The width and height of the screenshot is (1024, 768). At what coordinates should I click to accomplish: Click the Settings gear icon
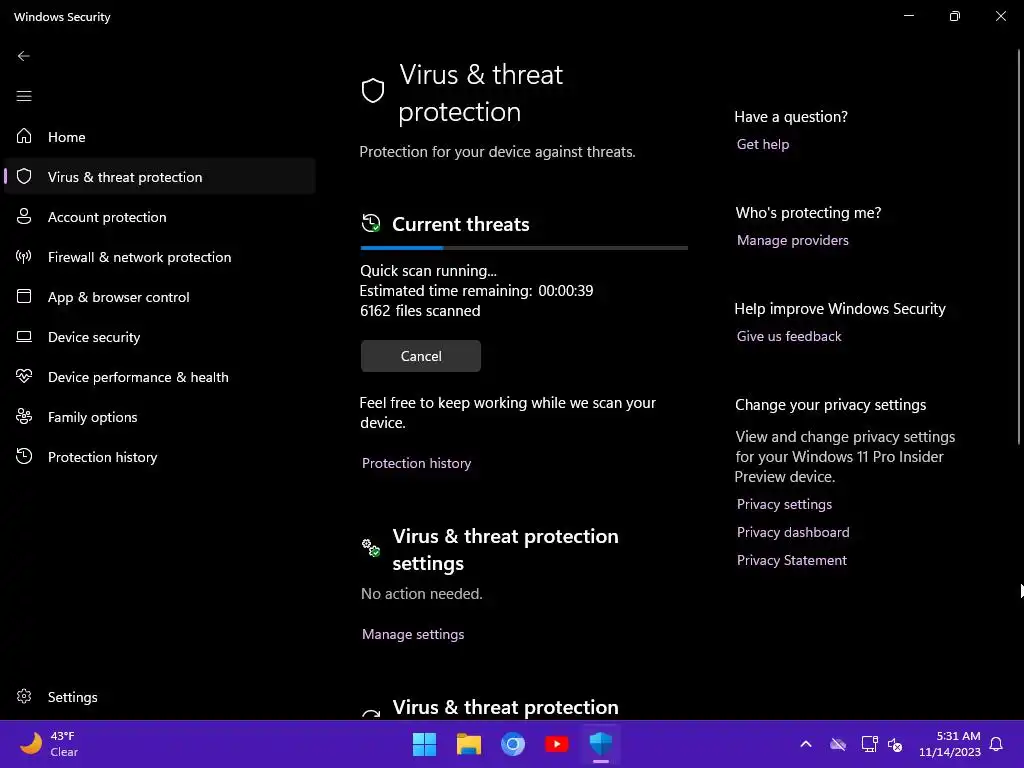[x=24, y=696]
